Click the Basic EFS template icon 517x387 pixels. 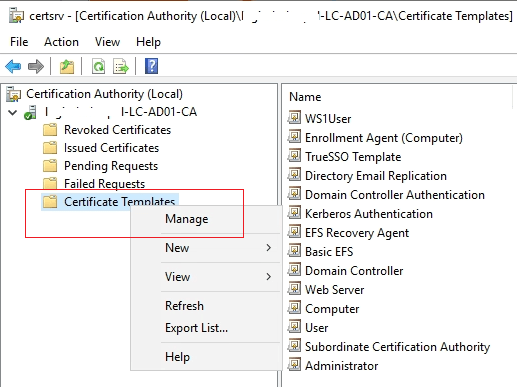click(x=294, y=250)
